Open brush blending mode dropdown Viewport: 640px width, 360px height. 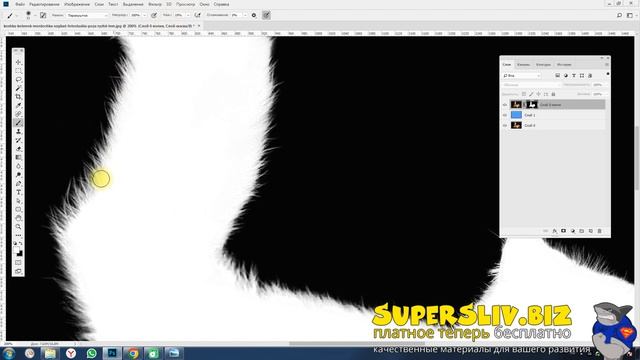pos(87,15)
